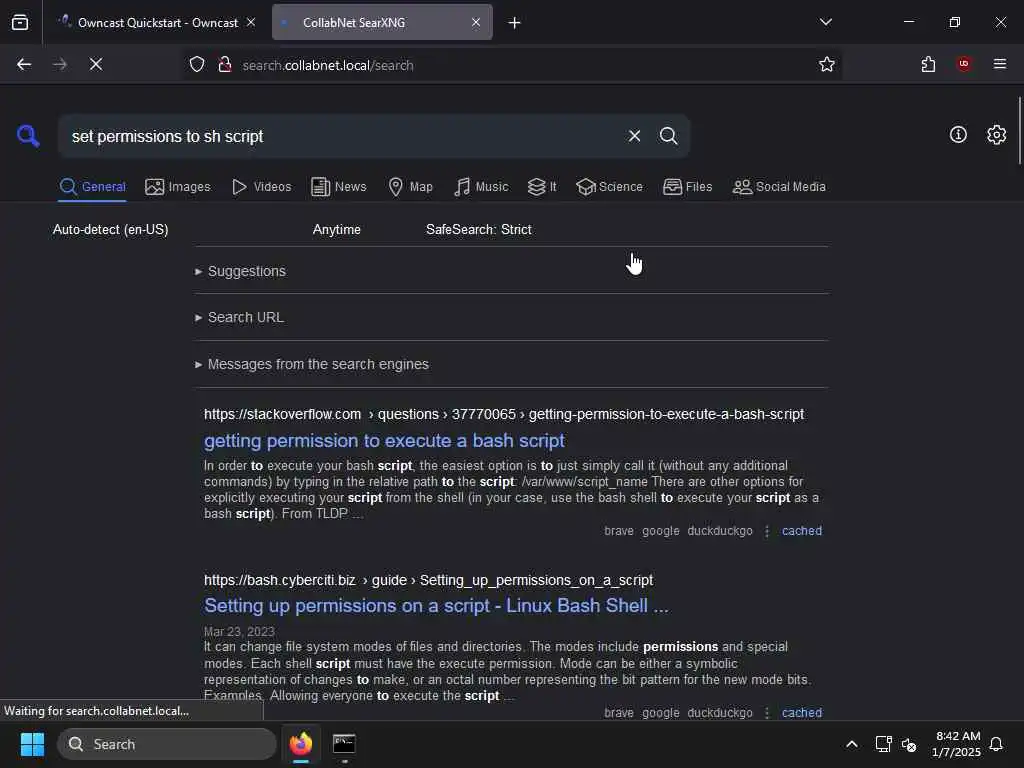Switch to the Files category tab
This screenshot has height=768, width=1024.
[x=687, y=187]
